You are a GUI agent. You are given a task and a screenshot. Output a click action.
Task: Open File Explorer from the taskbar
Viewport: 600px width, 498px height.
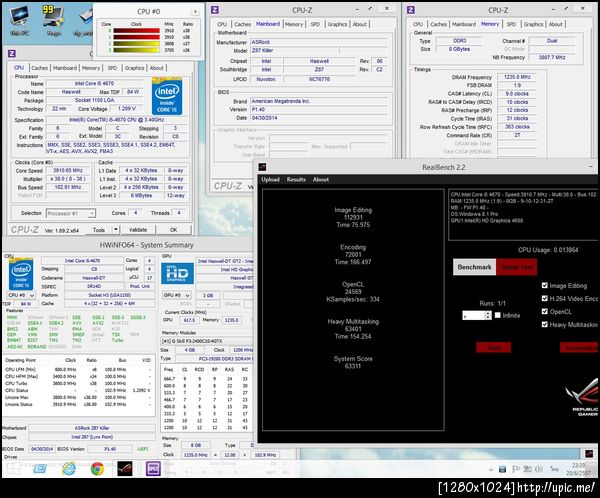39,468
